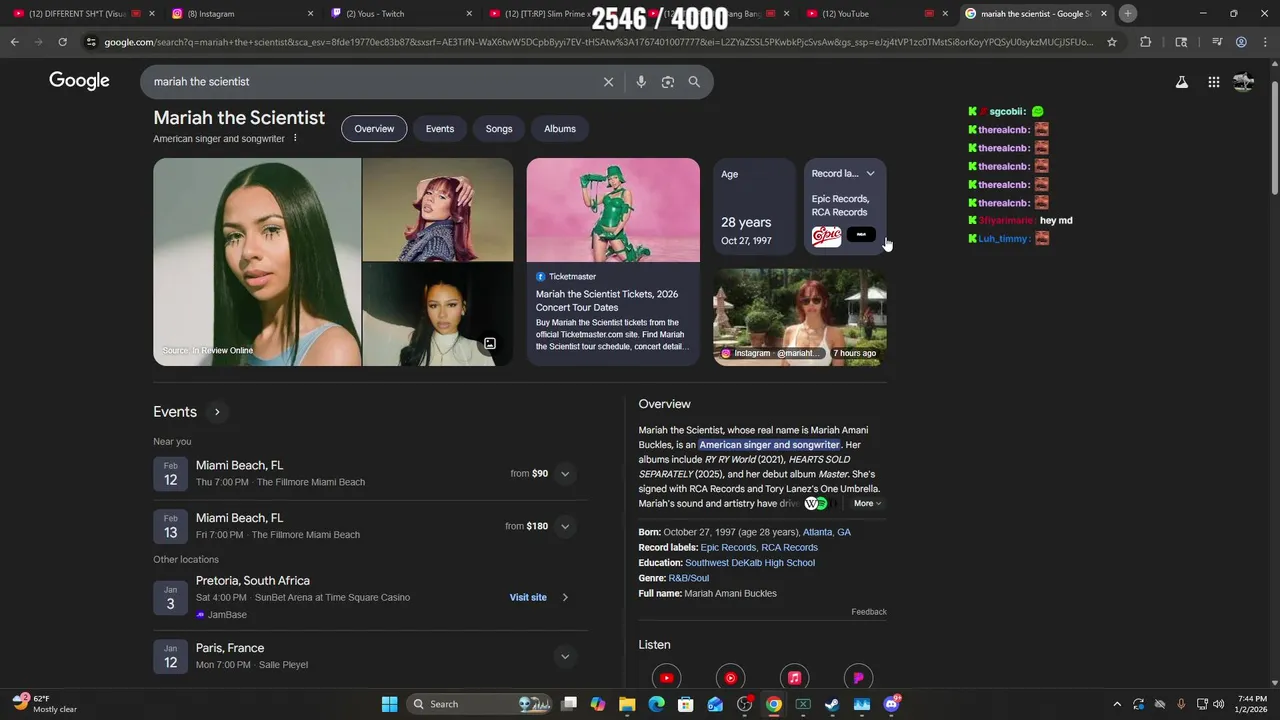Open the Google apps grid
The image size is (1280, 720).
[1213, 82]
